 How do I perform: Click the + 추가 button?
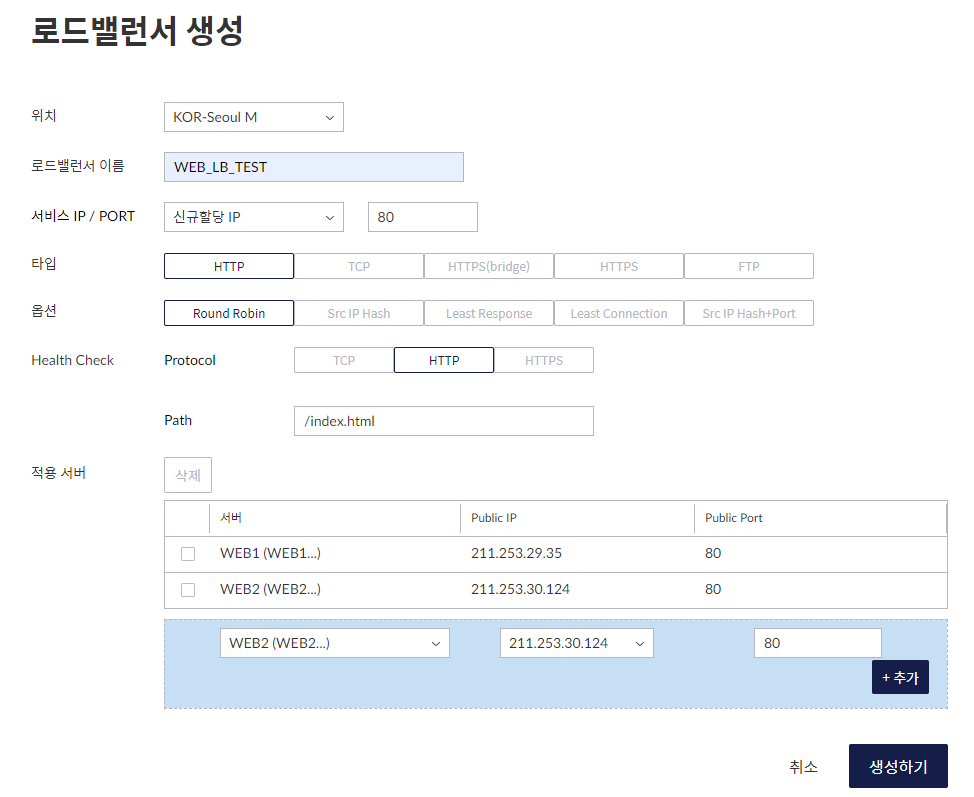coord(900,678)
